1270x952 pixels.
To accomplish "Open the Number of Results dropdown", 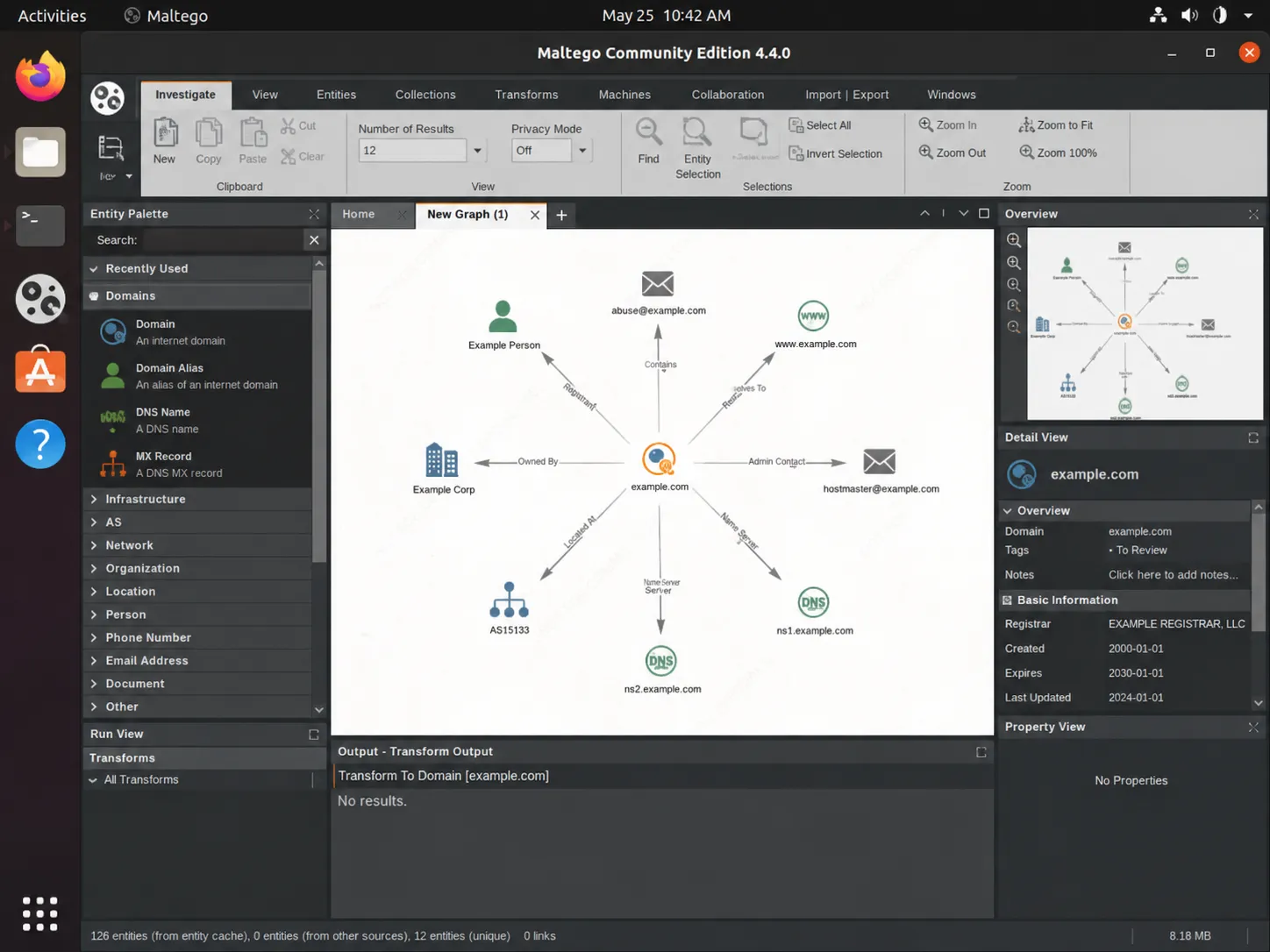I will pos(478,151).
